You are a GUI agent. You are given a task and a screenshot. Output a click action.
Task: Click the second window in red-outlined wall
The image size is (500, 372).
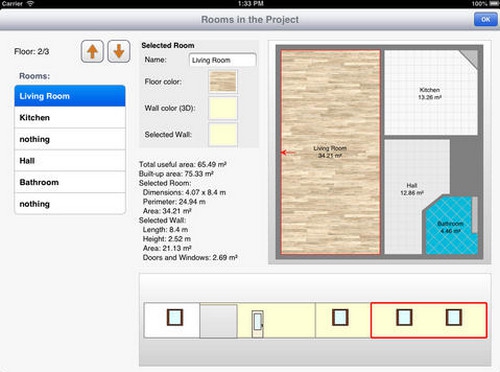(454, 317)
